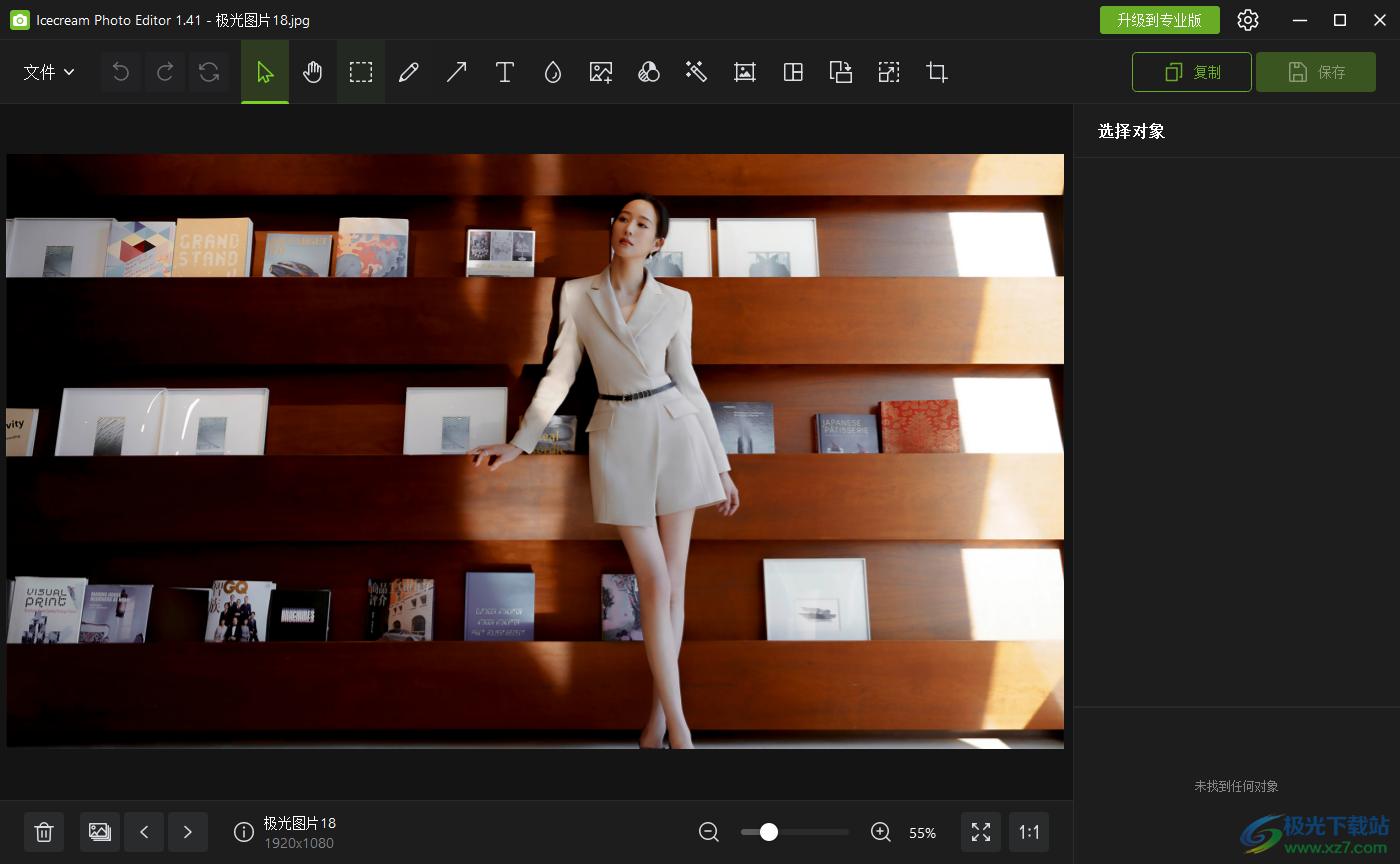Screen dimensions: 1400x864
Task: Click the 升级到专业版 upgrade button
Action: pos(1160,20)
